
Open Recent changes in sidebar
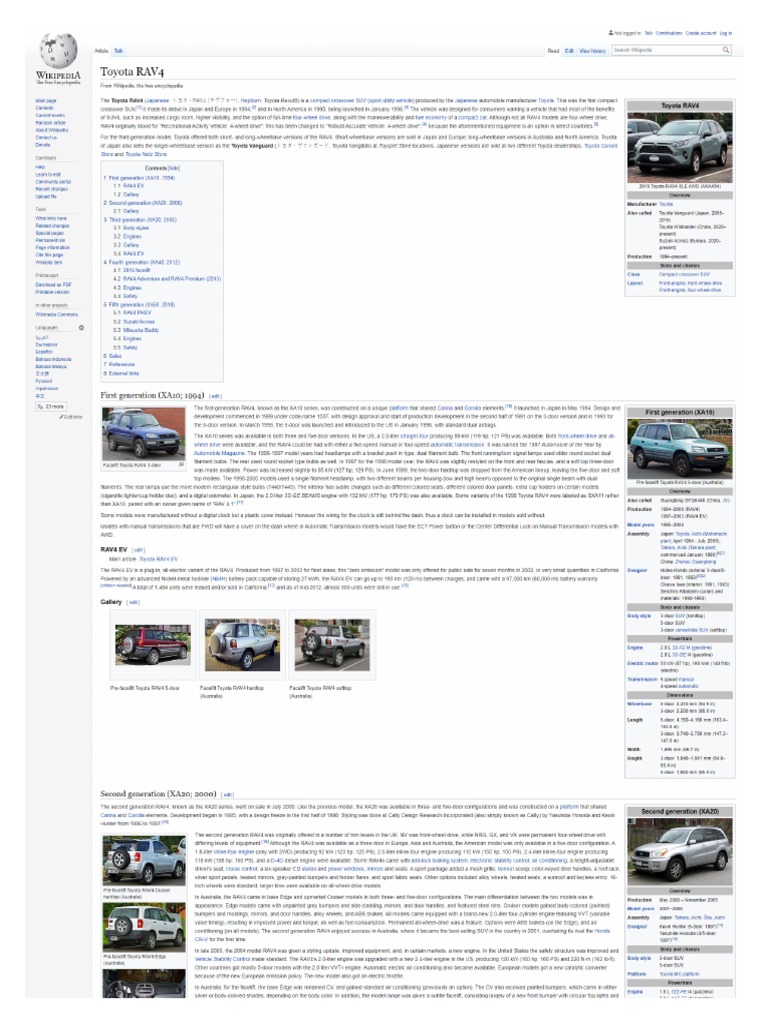pos(51,189)
